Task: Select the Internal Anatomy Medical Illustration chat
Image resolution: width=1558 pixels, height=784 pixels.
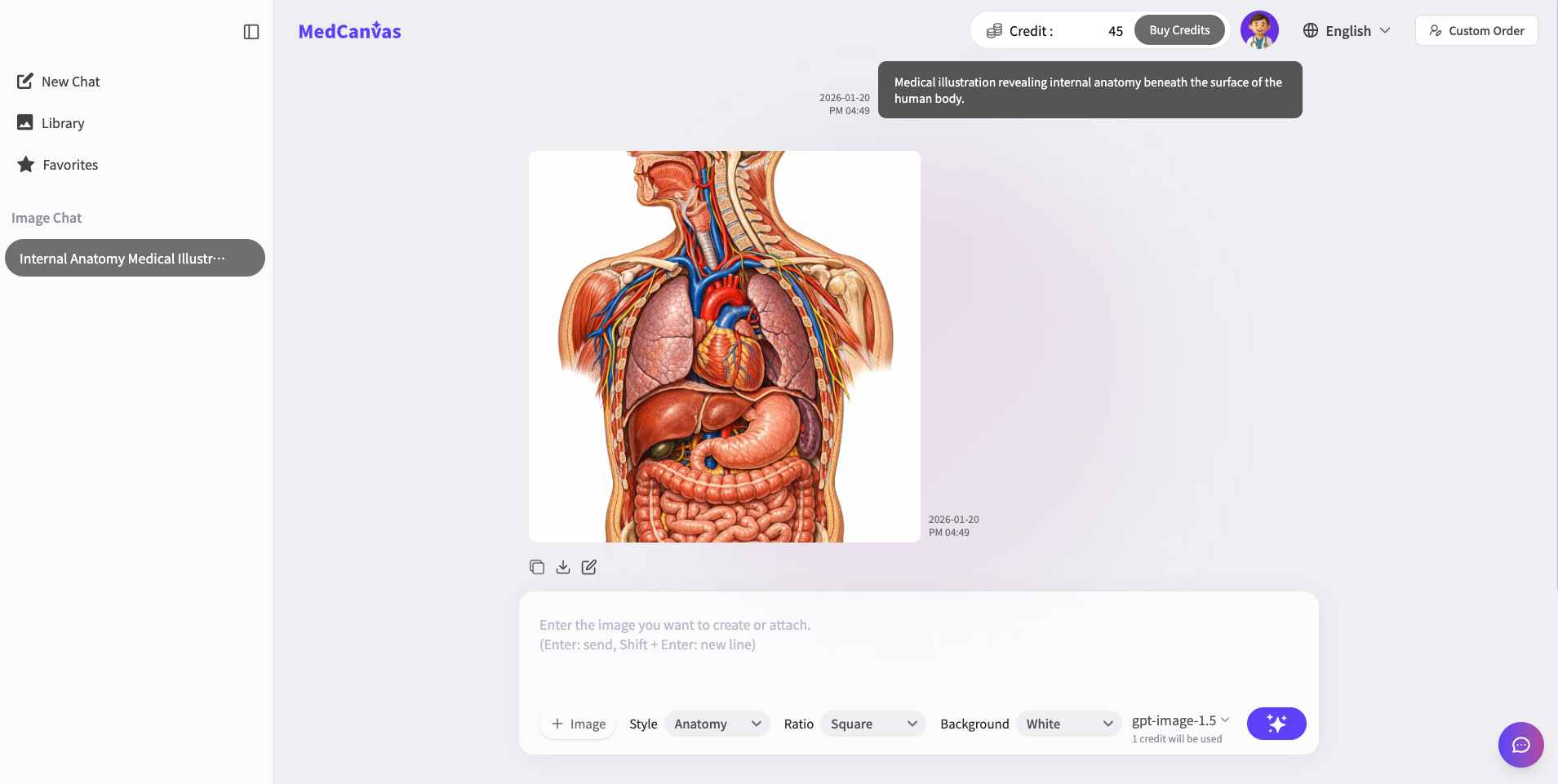Action: [135, 257]
